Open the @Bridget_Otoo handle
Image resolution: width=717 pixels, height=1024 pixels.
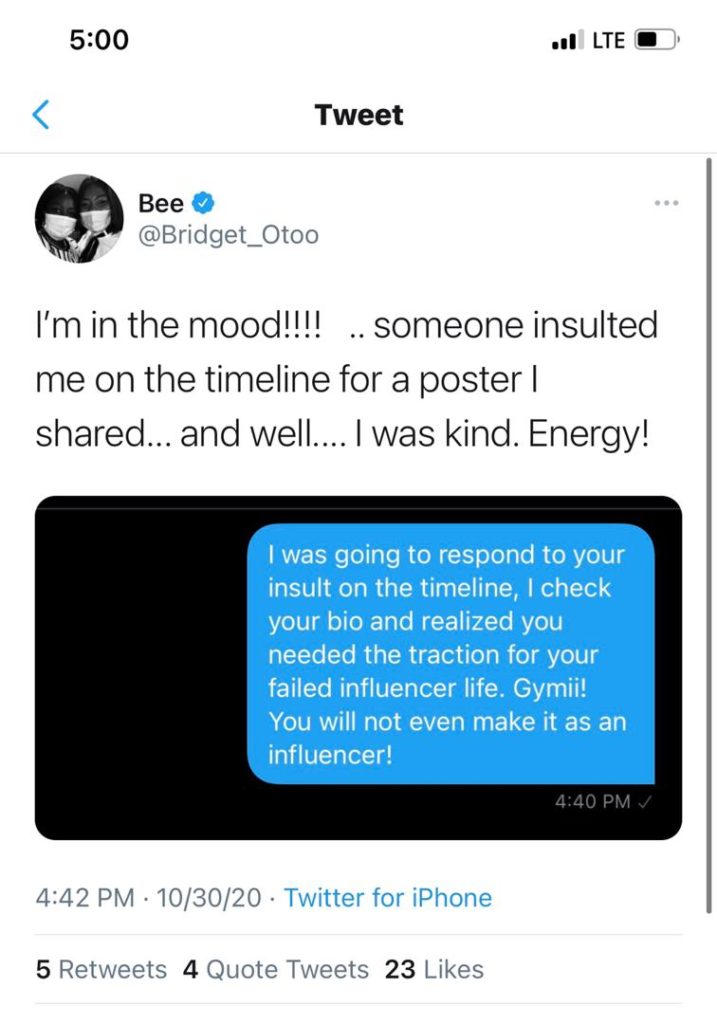[229, 235]
